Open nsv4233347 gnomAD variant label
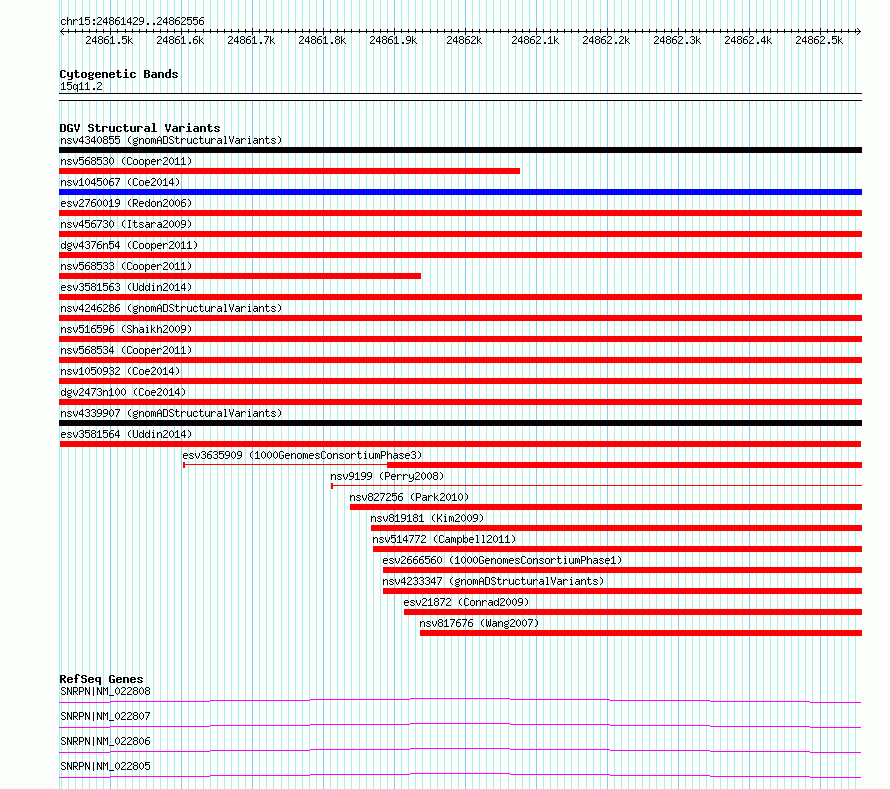Screen dimensions: 890x789 click(493, 581)
